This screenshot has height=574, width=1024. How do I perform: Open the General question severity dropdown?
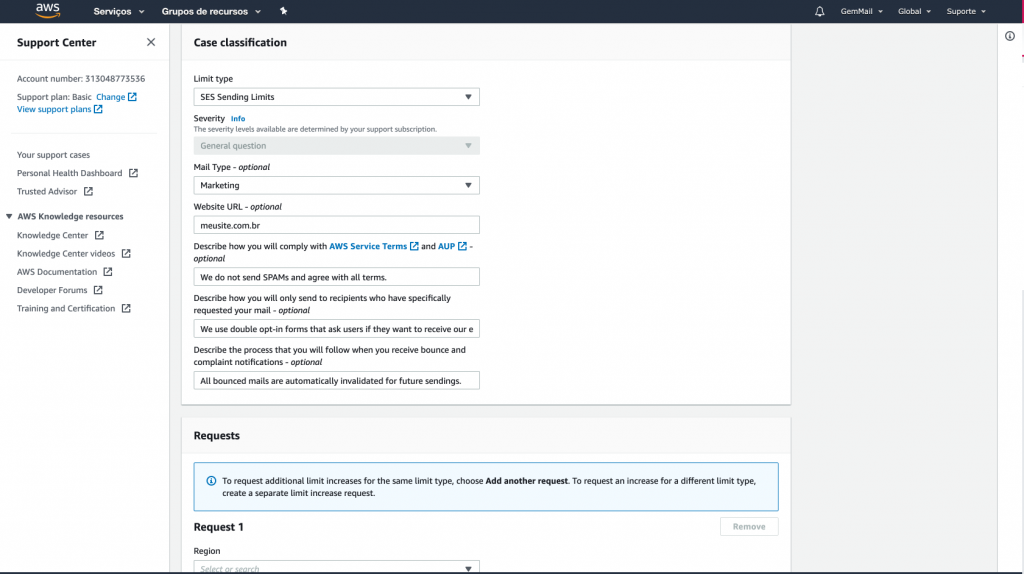tap(336, 146)
